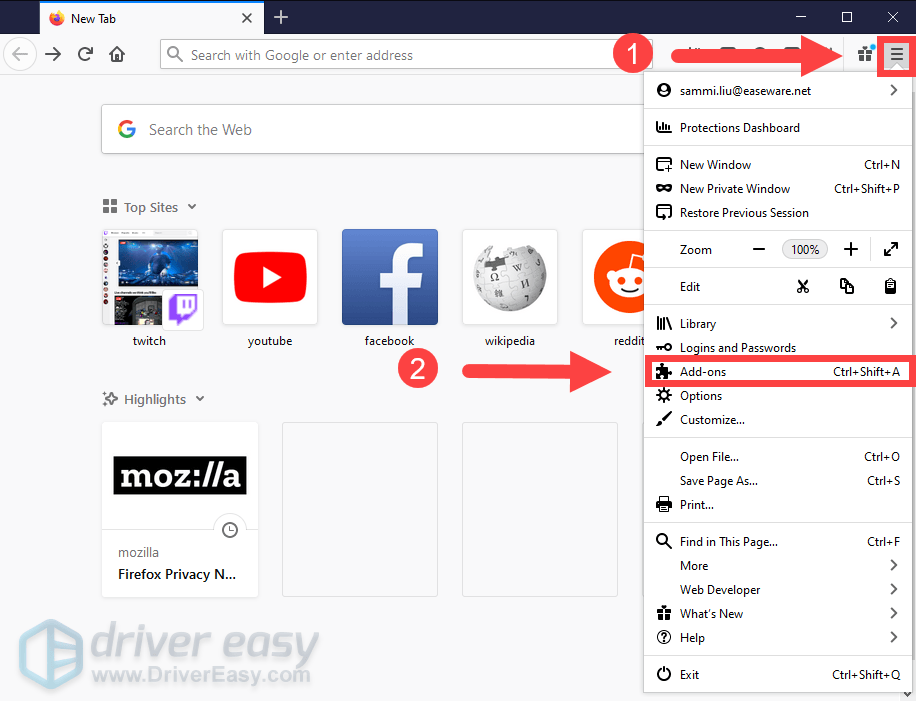This screenshot has width=916, height=701.
Task: Open a new tab with plus button
Action: [x=281, y=17]
